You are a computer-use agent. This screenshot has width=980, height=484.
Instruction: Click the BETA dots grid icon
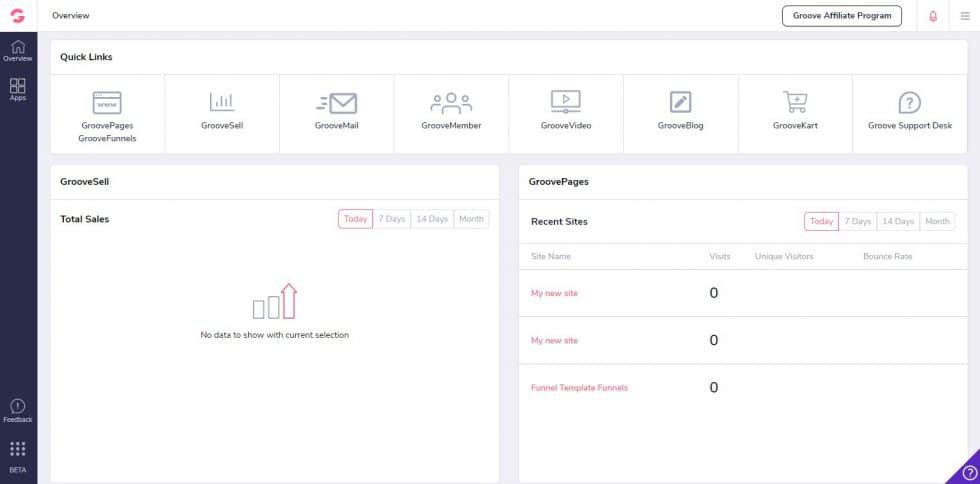click(x=18, y=449)
